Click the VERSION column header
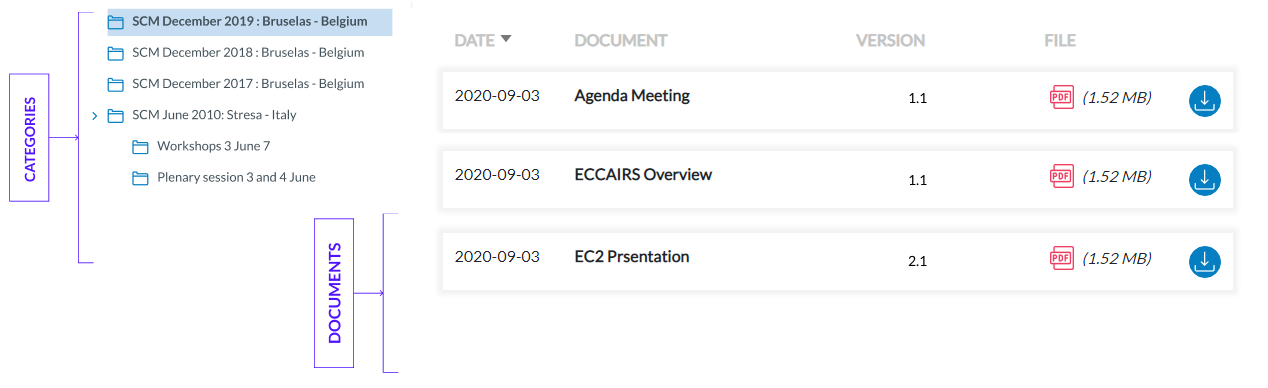Viewport: 1268px width, 388px height. (x=890, y=41)
